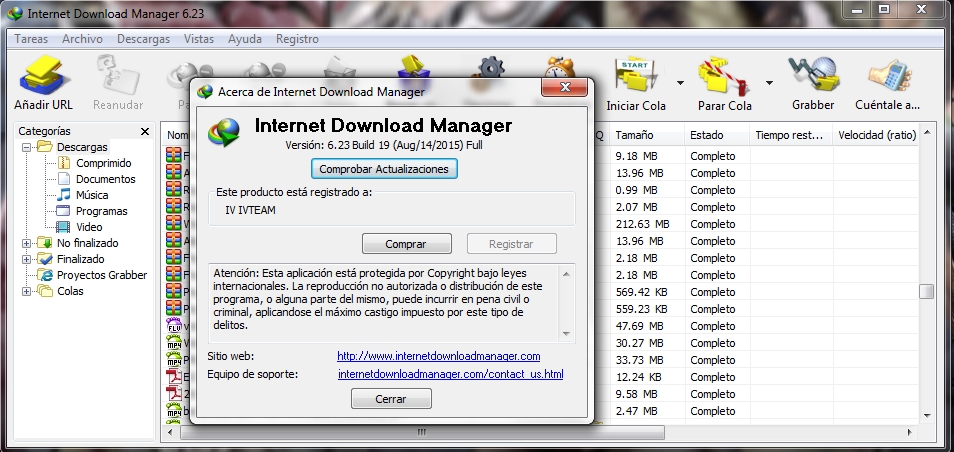Click the vertical scrollbar thumb of download list
Screen dimensions: 954x452
click(926, 291)
